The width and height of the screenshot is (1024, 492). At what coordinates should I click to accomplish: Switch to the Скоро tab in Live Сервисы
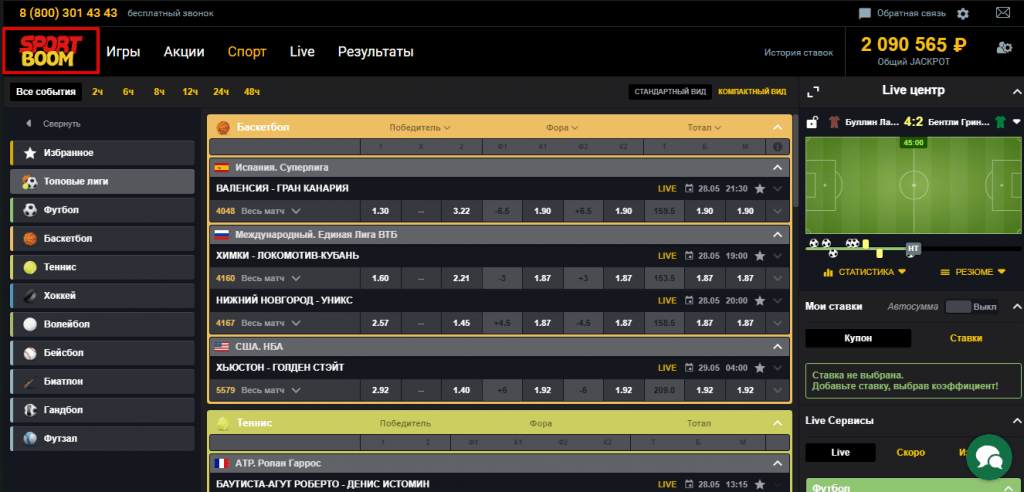(910, 453)
